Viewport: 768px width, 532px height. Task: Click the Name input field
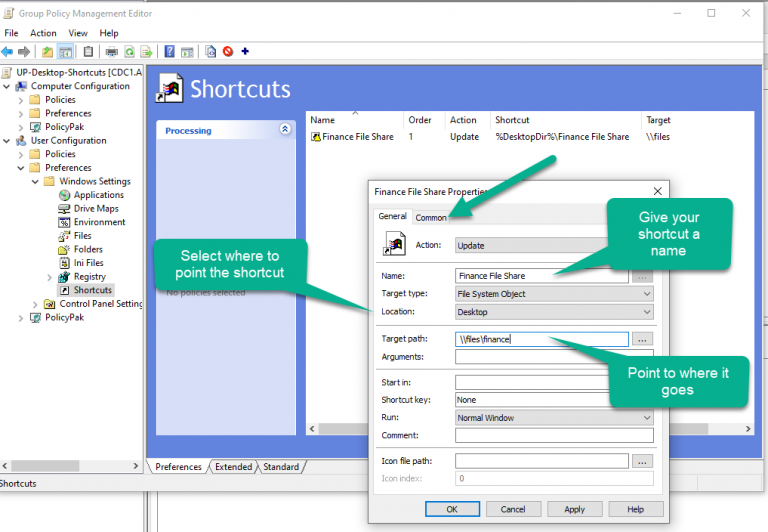542,276
